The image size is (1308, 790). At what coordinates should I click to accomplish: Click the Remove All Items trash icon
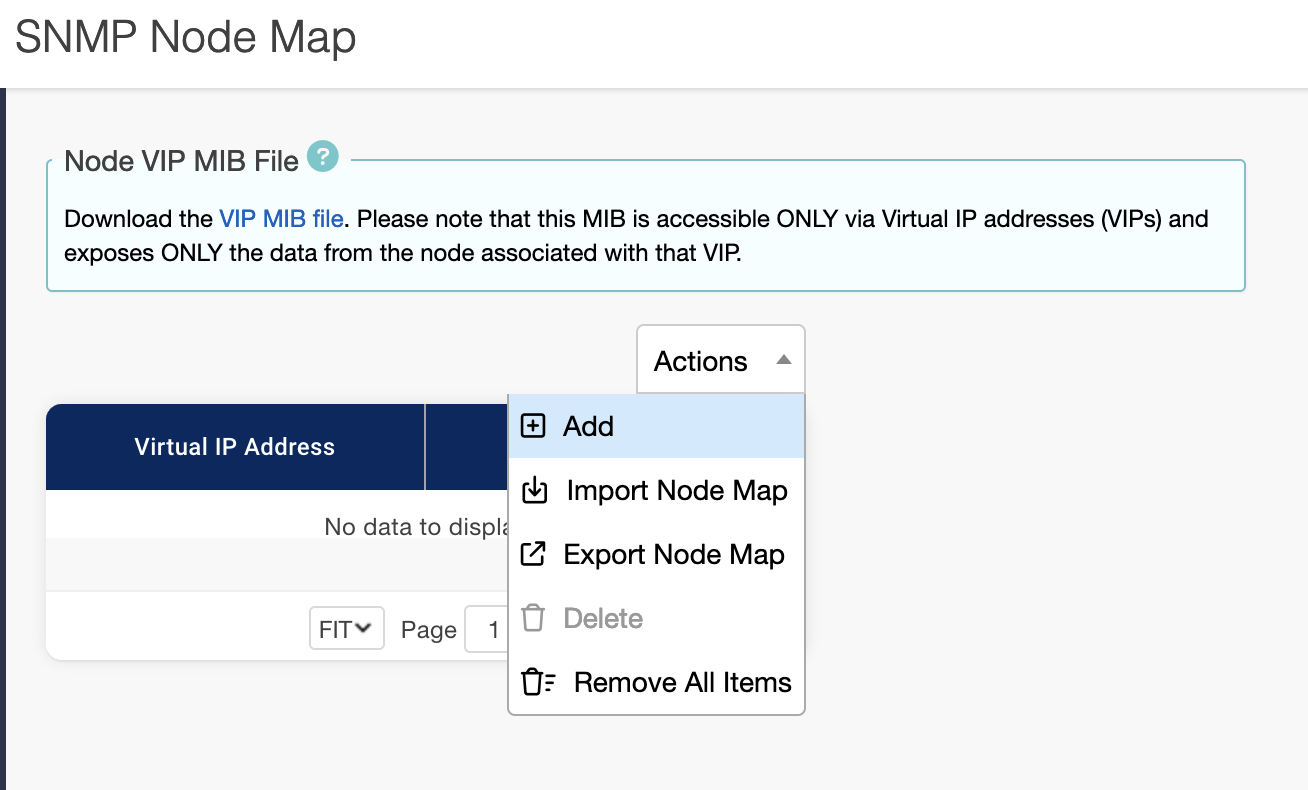538,682
